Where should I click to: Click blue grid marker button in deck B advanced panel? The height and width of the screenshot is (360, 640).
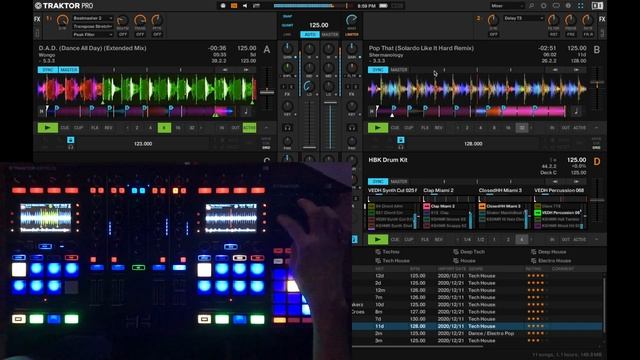point(400,140)
